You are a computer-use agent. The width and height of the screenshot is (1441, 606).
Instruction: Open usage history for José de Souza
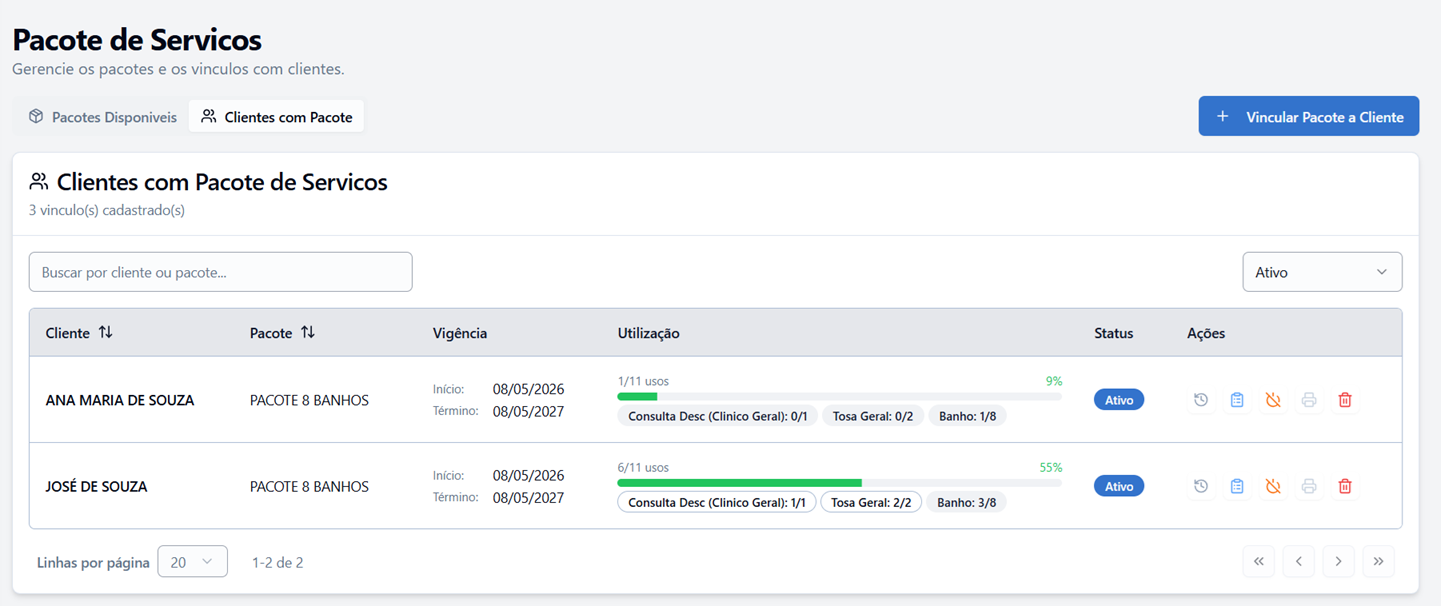pyautogui.click(x=1201, y=486)
